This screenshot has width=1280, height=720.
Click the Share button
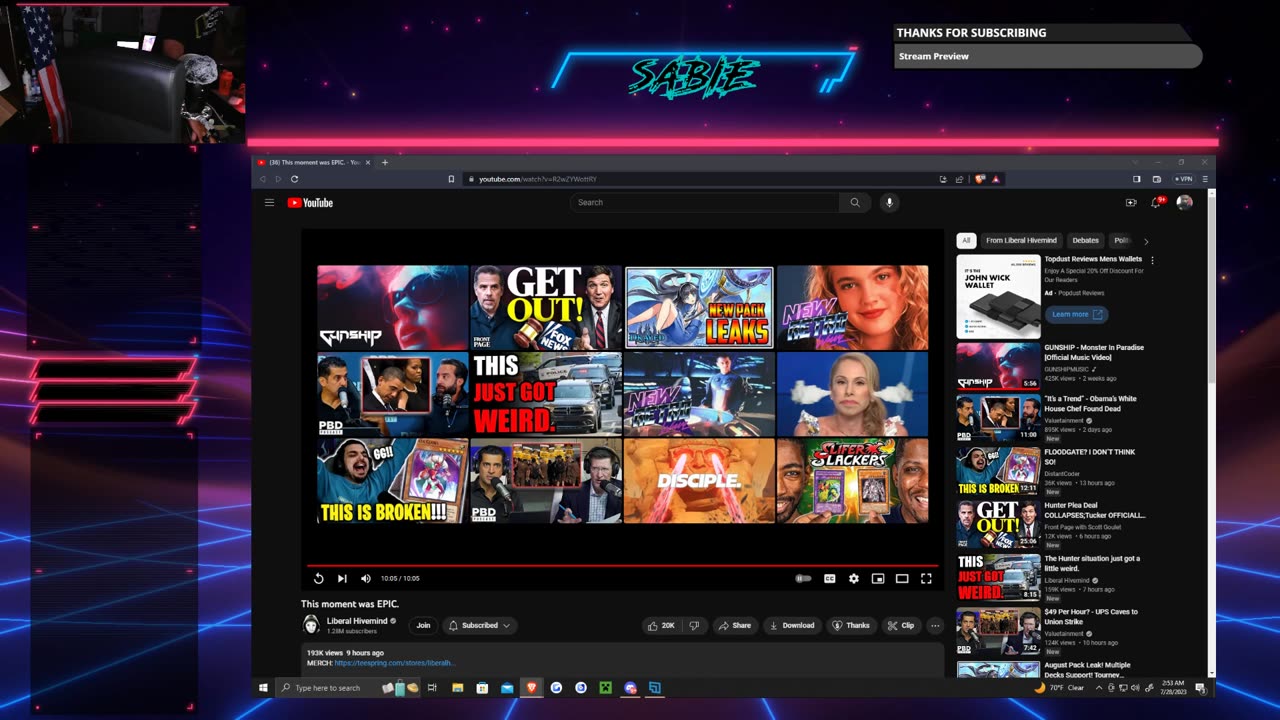[x=734, y=625]
